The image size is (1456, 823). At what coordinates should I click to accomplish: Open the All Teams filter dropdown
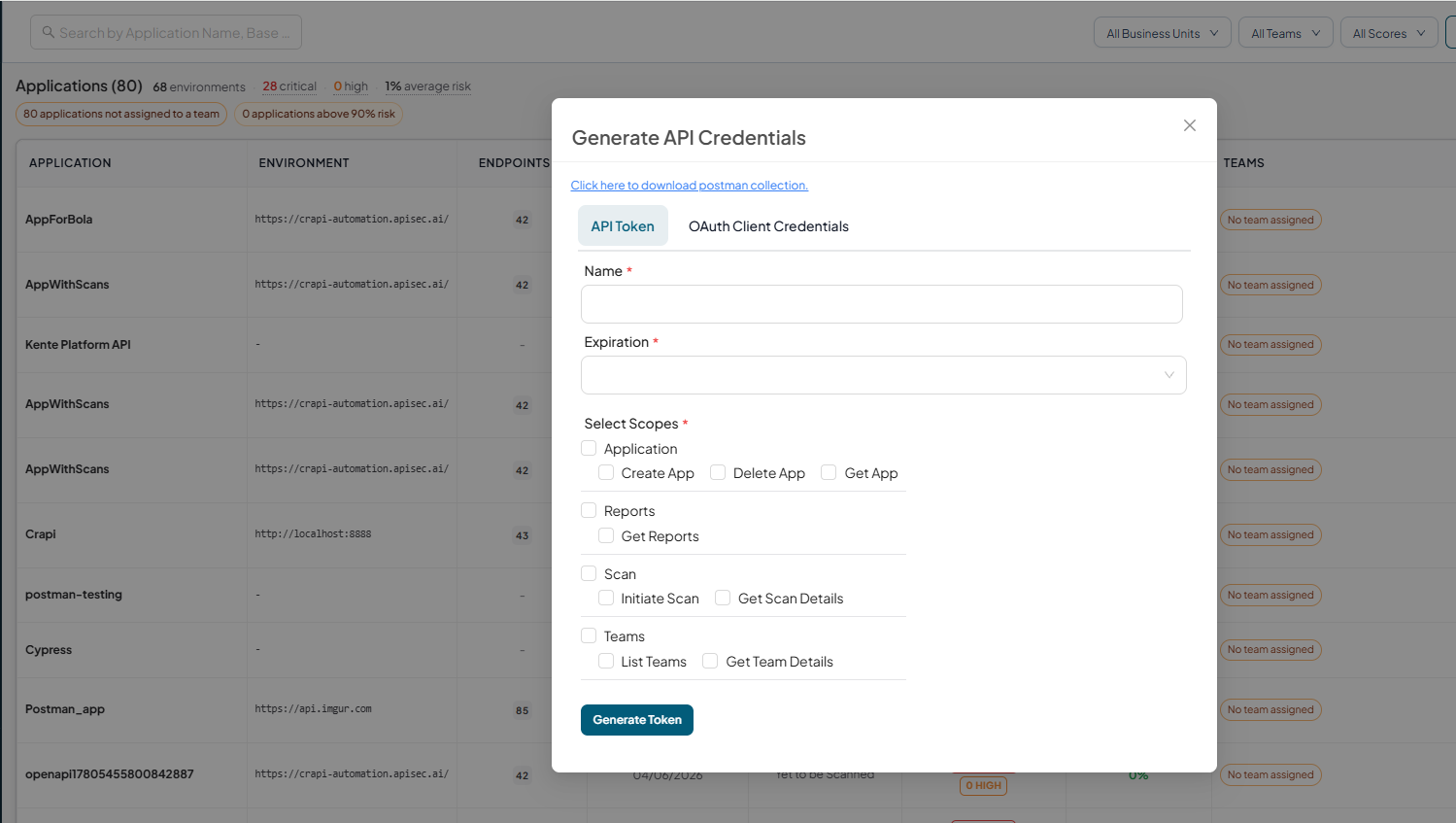click(x=1285, y=33)
